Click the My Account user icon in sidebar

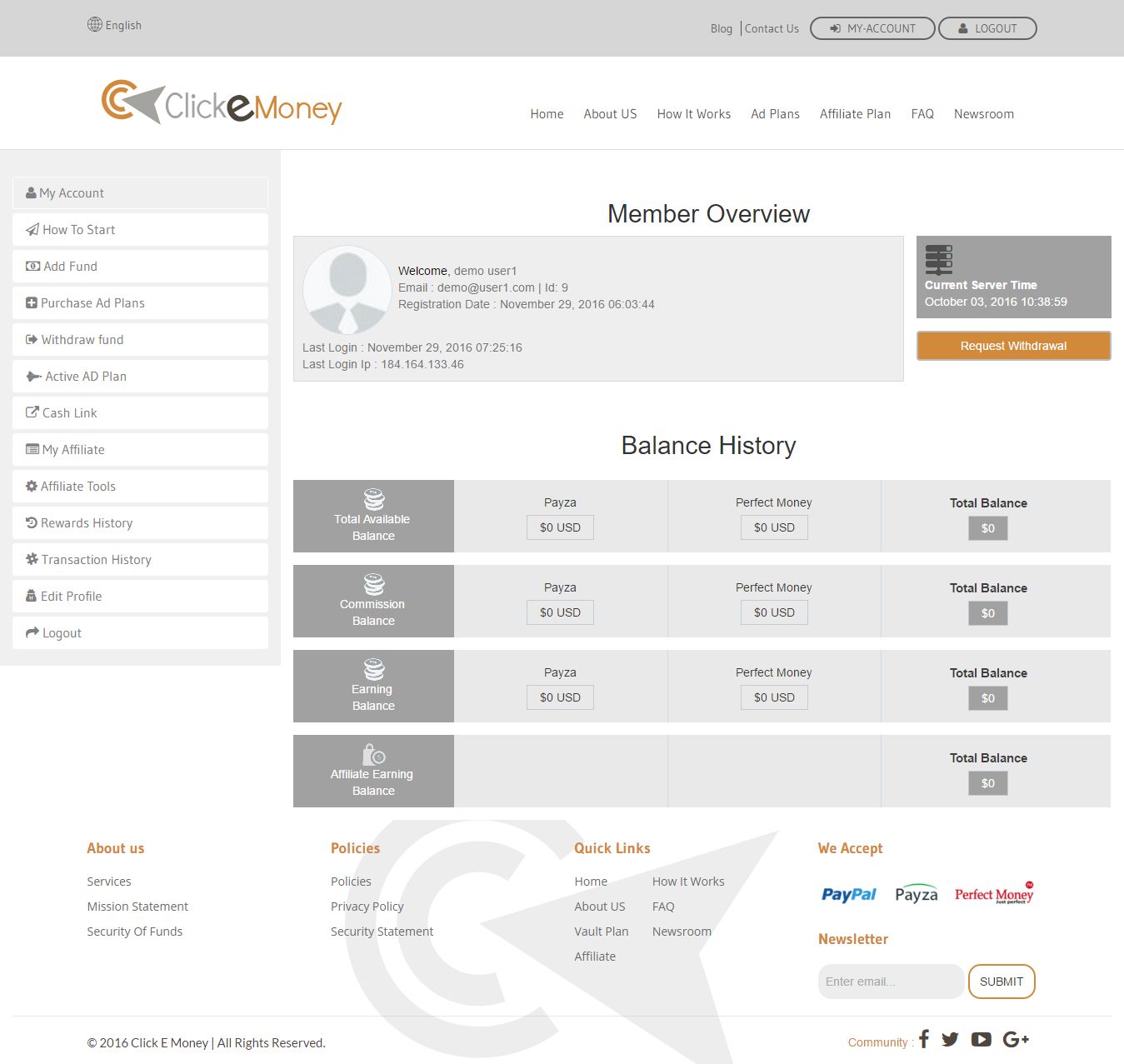tap(31, 193)
